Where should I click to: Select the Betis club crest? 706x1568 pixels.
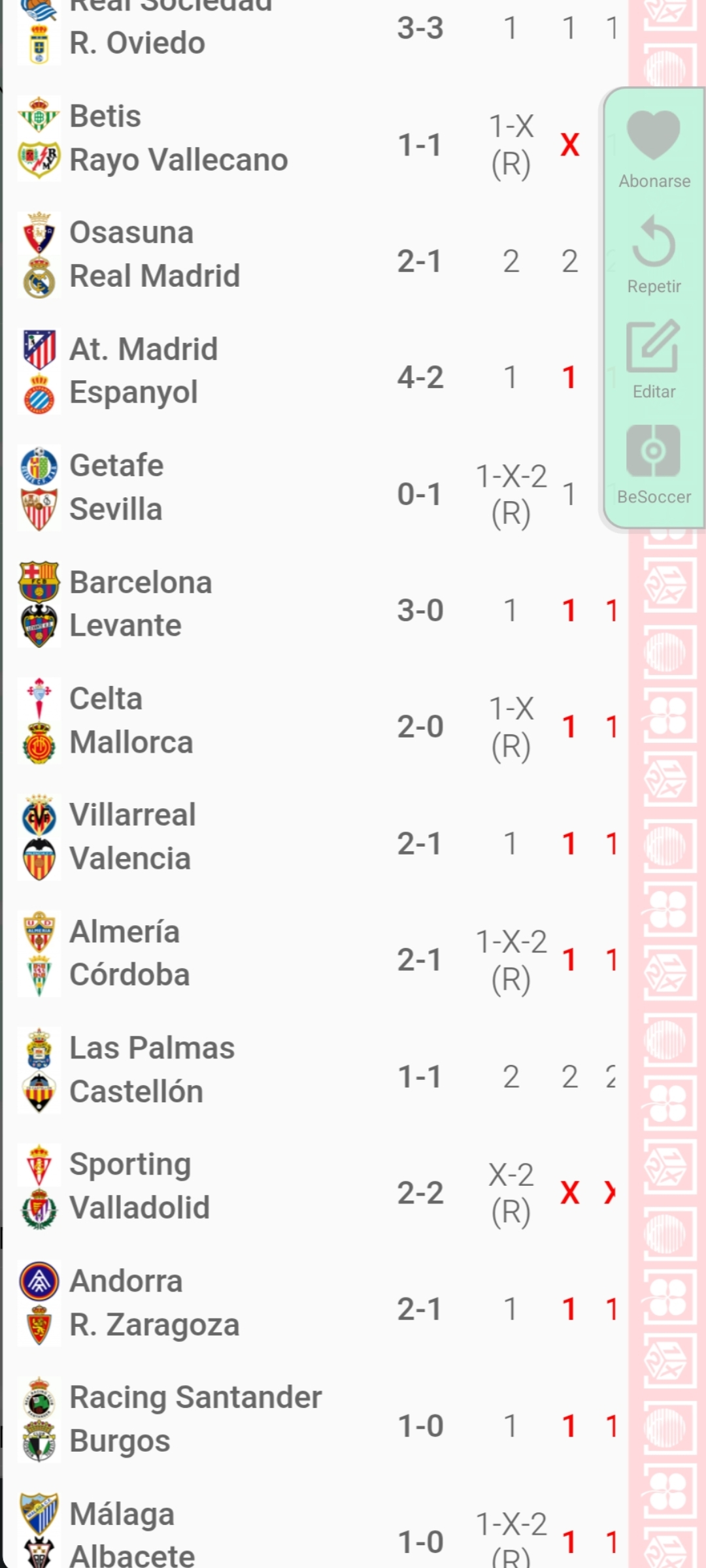(x=39, y=116)
